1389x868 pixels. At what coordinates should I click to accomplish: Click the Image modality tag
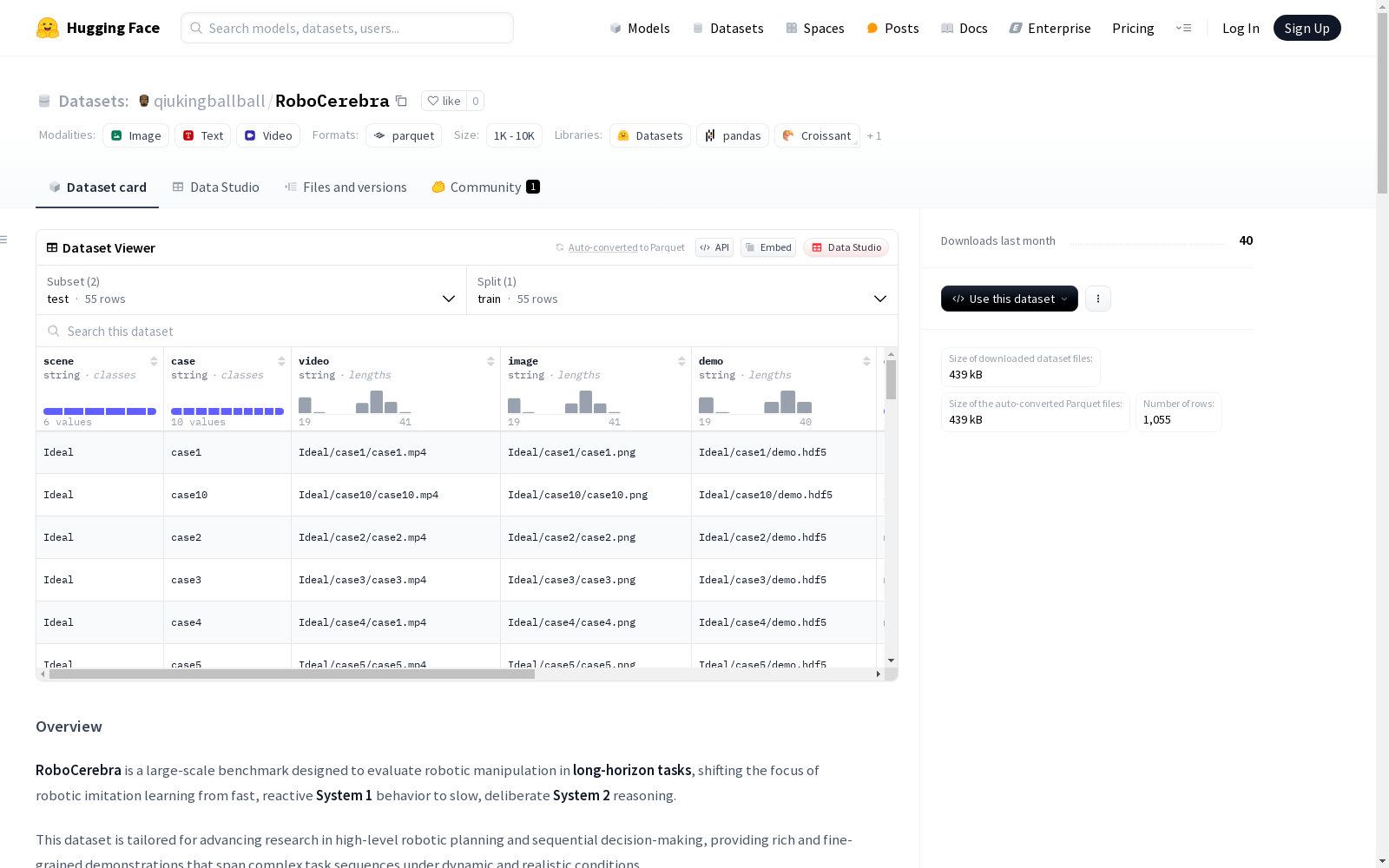pos(136,135)
